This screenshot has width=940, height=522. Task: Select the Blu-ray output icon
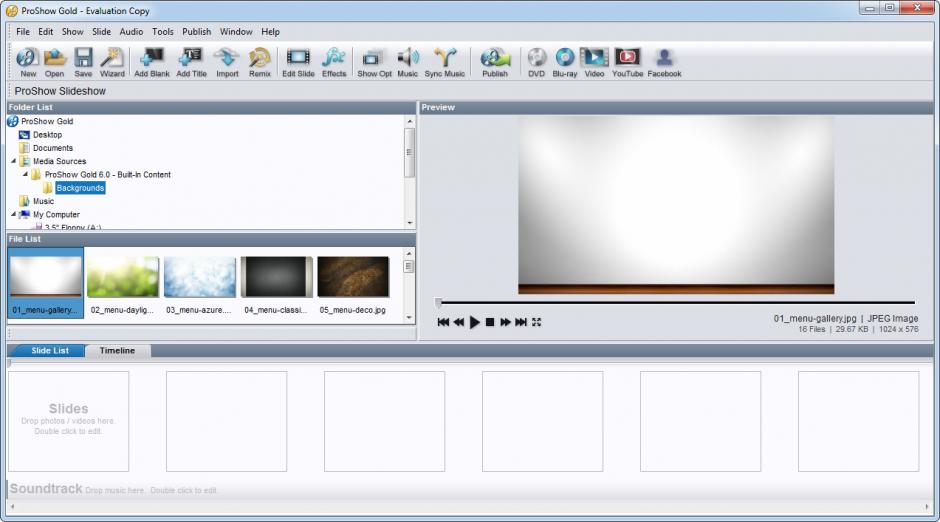click(565, 62)
